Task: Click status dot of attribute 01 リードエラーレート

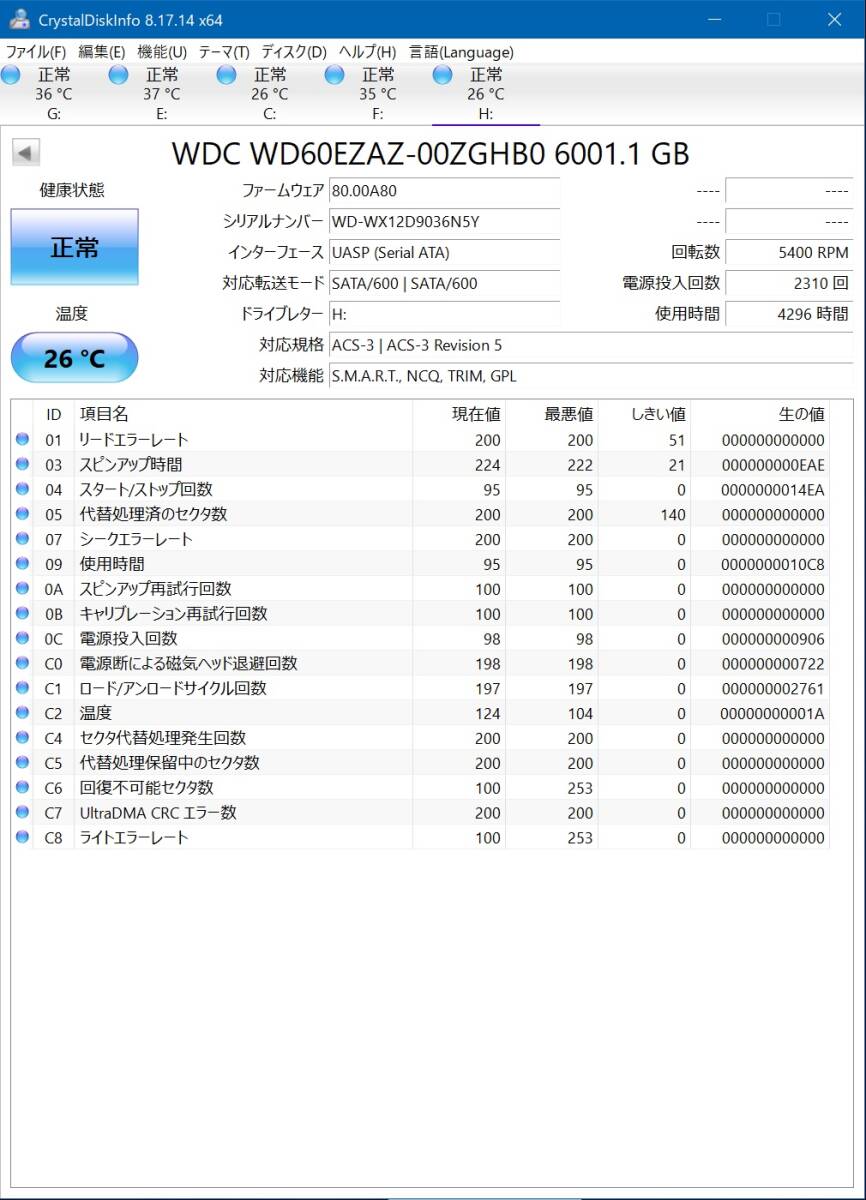Action: point(22,440)
